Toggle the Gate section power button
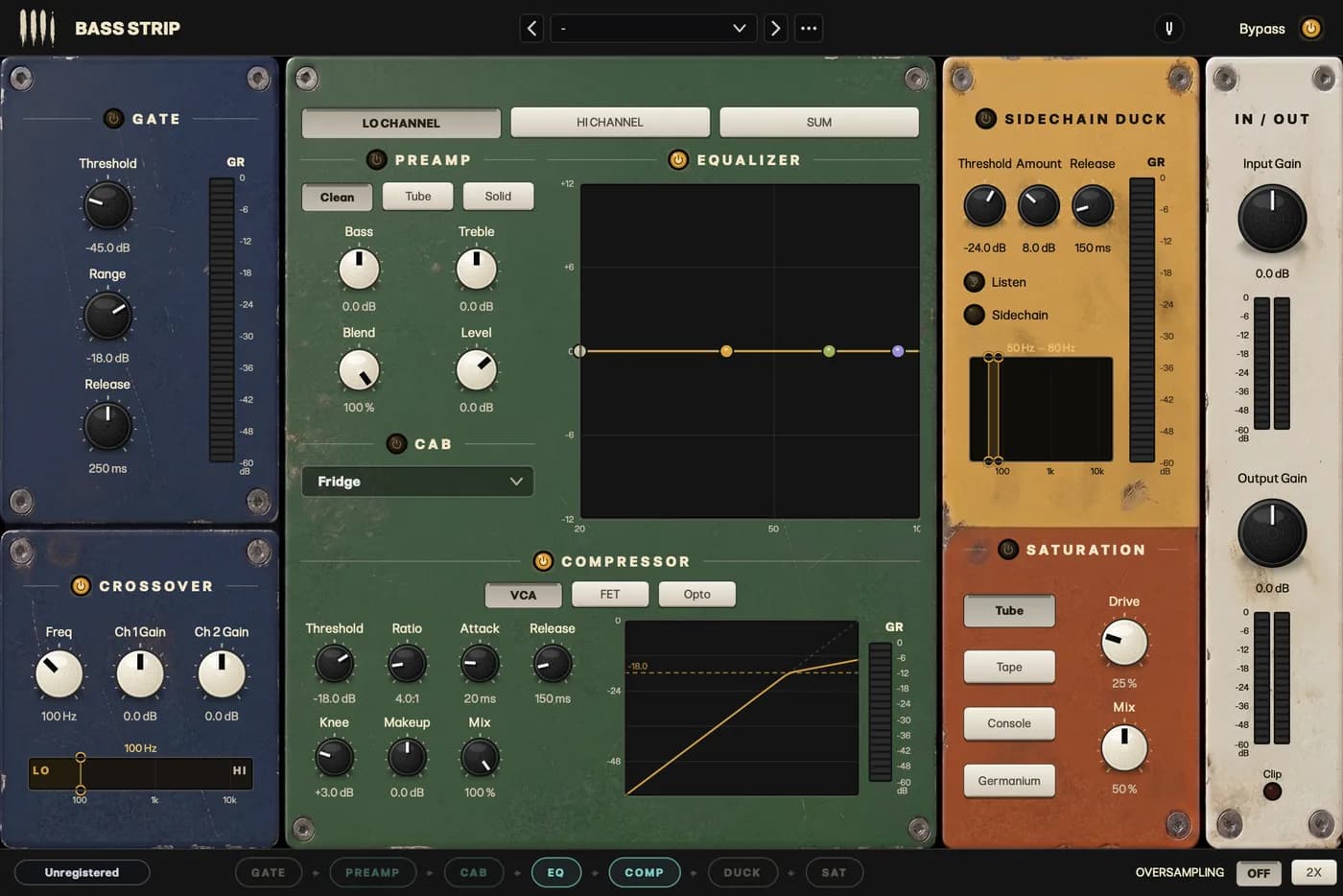1343x896 pixels. [113, 119]
